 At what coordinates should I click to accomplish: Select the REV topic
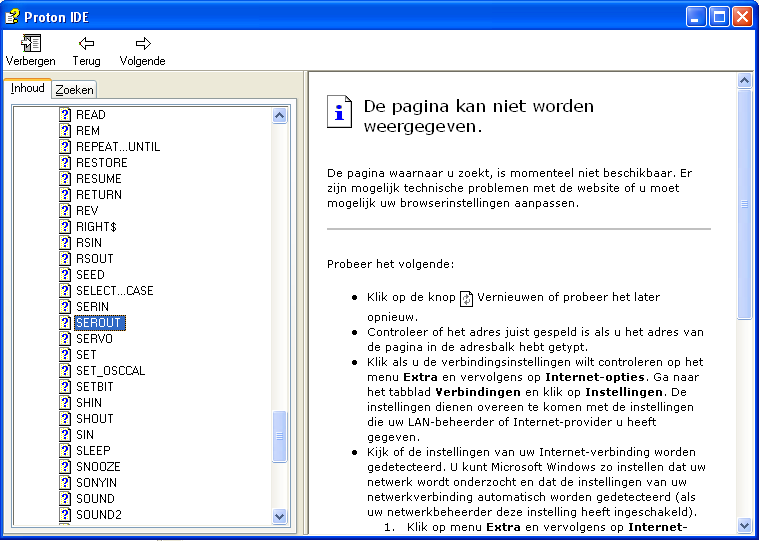pos(87,211)
